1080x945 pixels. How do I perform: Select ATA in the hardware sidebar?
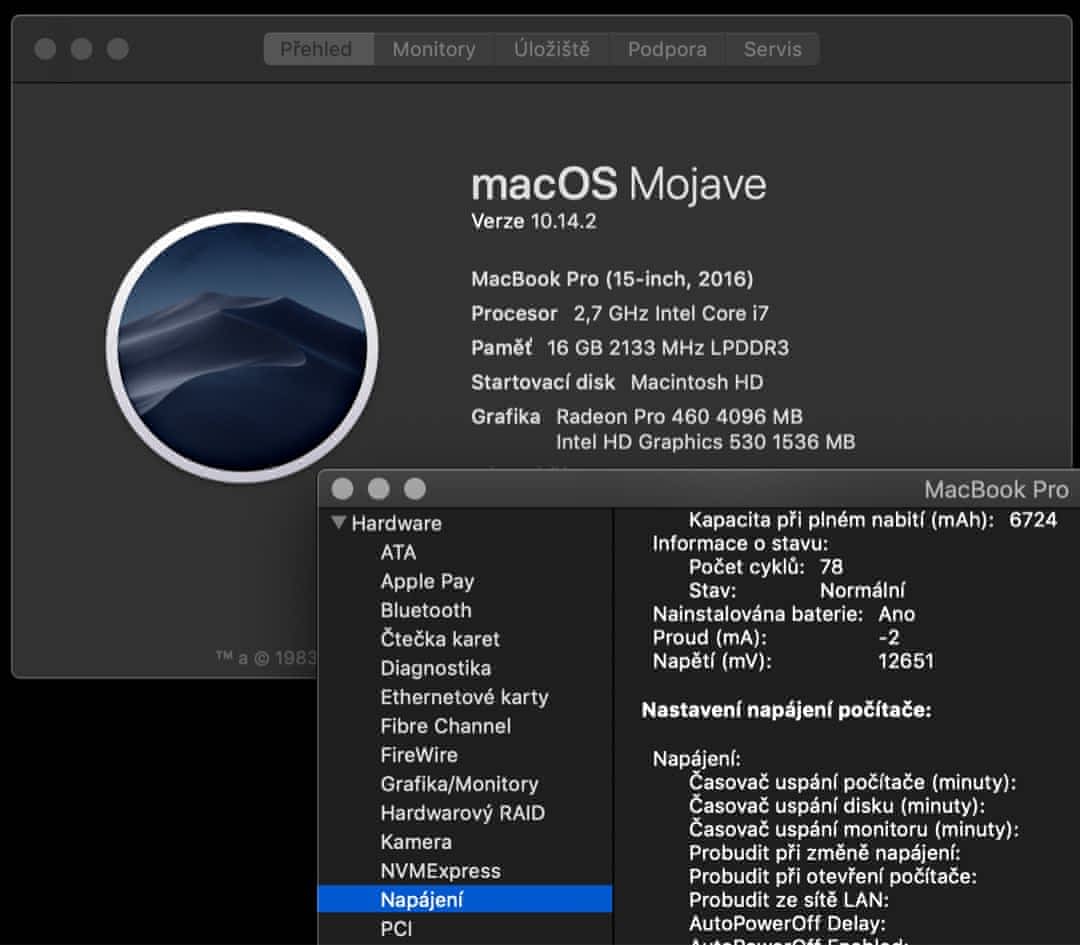398,552
